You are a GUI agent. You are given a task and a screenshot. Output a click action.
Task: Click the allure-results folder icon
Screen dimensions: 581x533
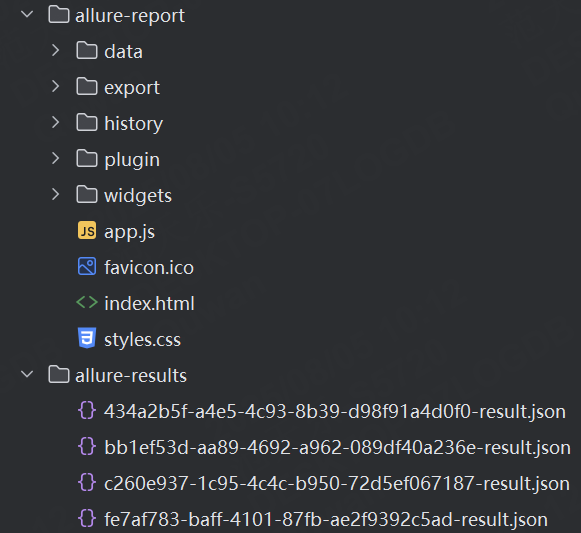click(59, 374)
